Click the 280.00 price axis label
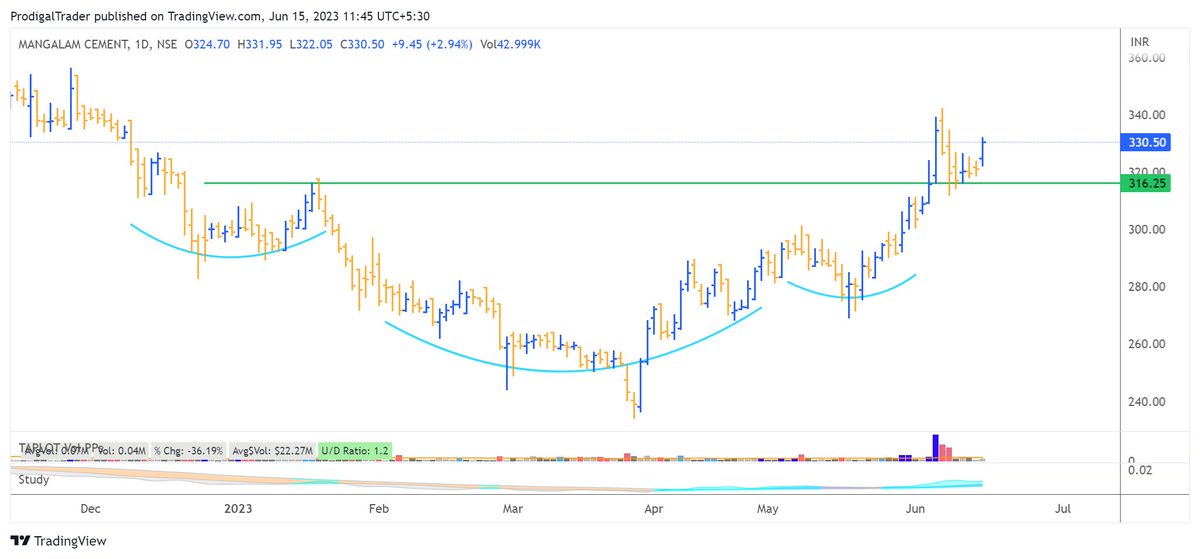1200x559 pixels. coord(1147,287)
